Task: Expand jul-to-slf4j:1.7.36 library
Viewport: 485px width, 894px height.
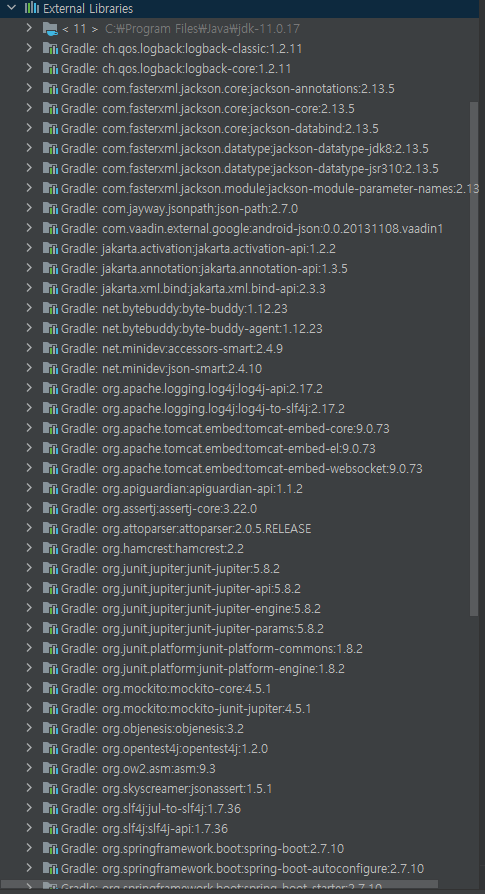Action: click(29, 808)
